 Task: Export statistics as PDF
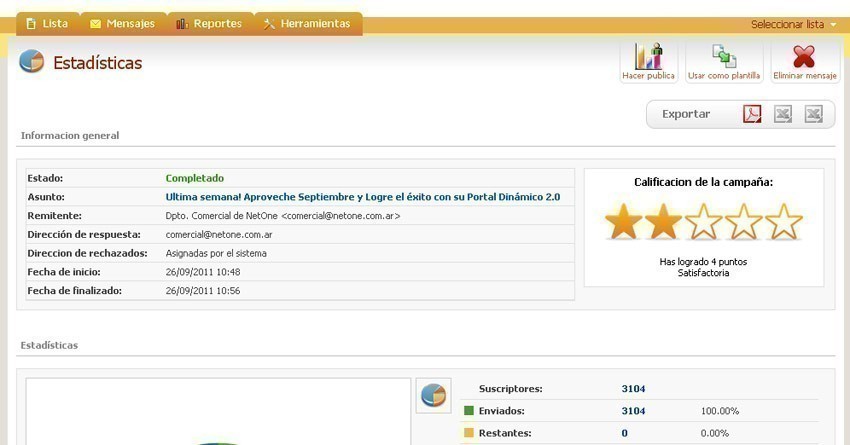[752, 114]
